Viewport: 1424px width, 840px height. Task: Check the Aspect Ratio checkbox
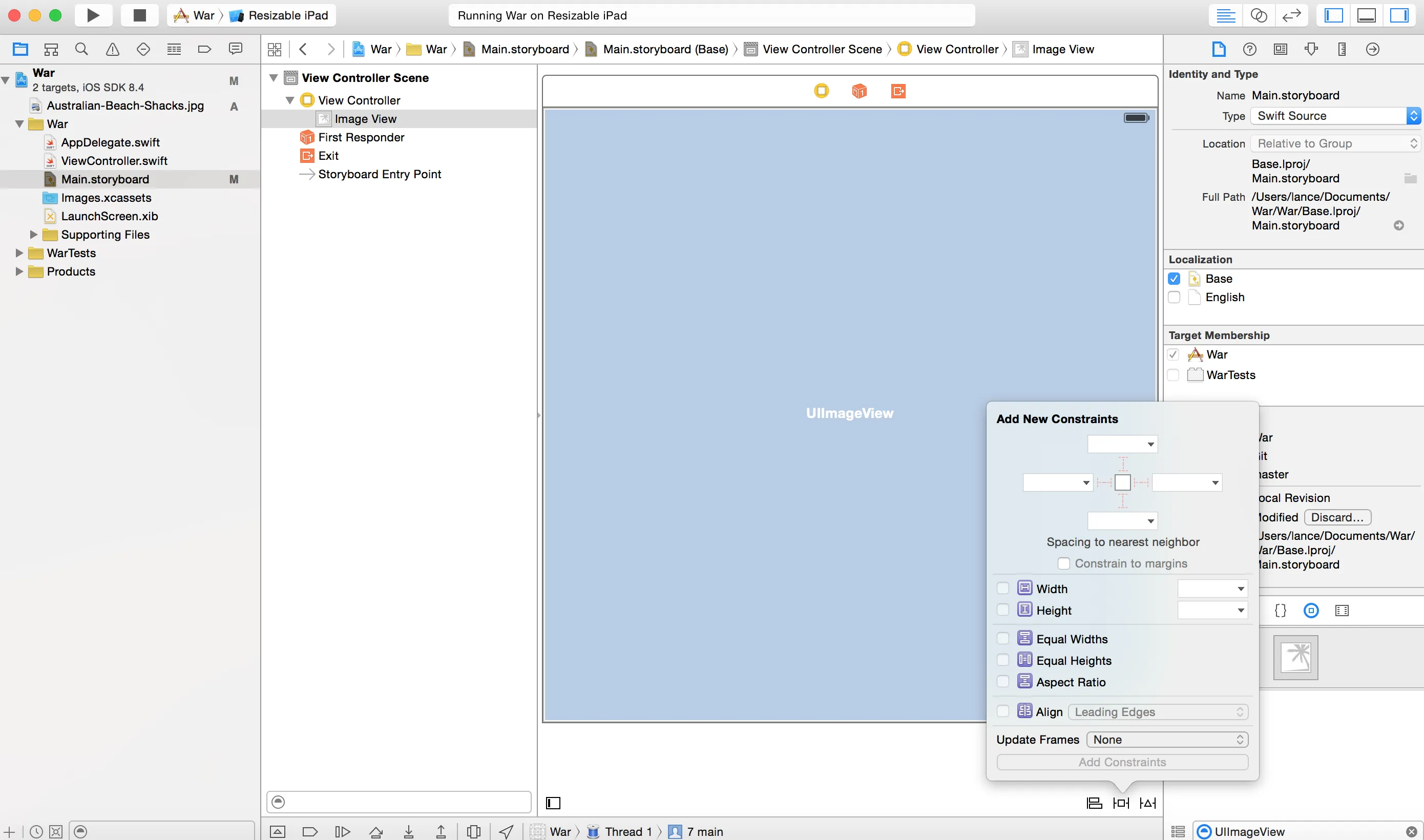coord(1003,682)
